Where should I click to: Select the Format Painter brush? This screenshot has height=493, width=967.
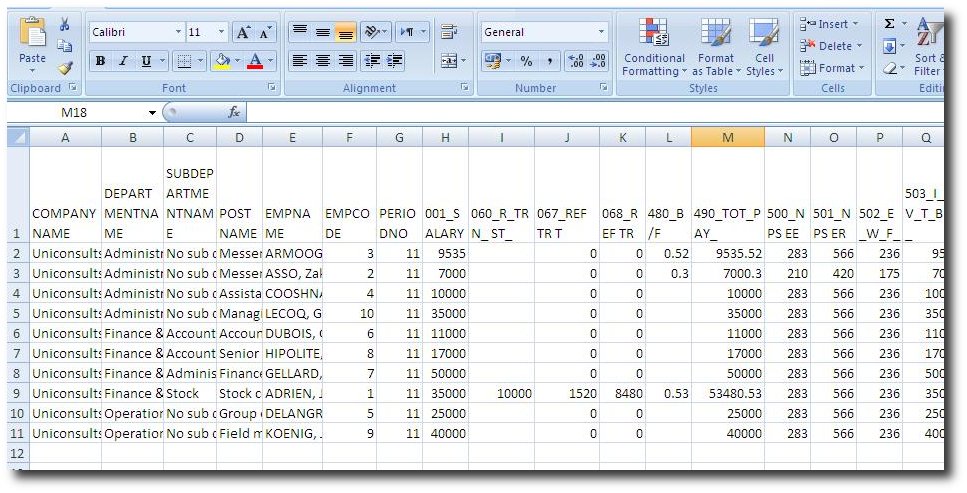(x=65, y=68)
